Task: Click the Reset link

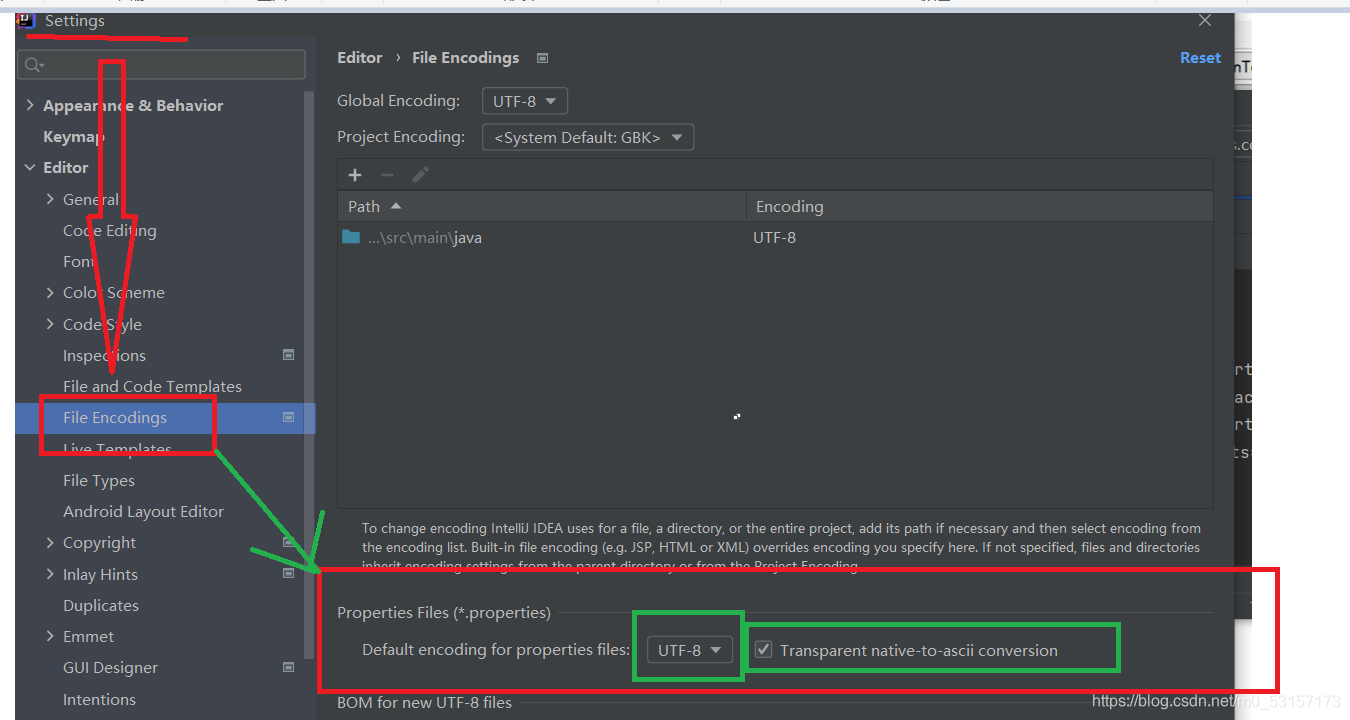Action: (1200, 58)
